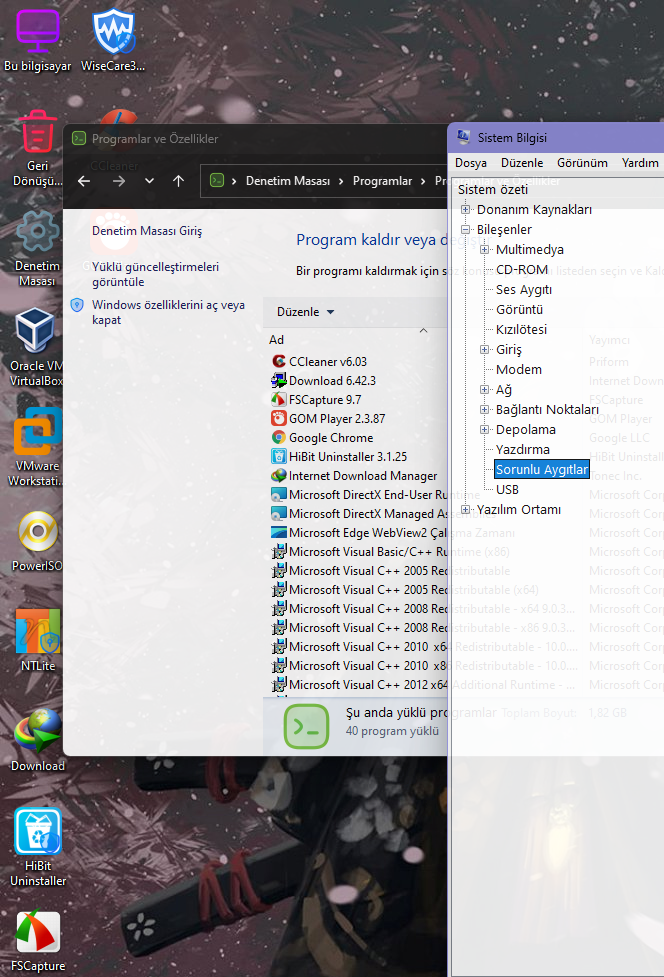This screenshot has height=977, width=664.
Task: Launch the FSCapture desktop icon
Action: click(x=37, y=941)
